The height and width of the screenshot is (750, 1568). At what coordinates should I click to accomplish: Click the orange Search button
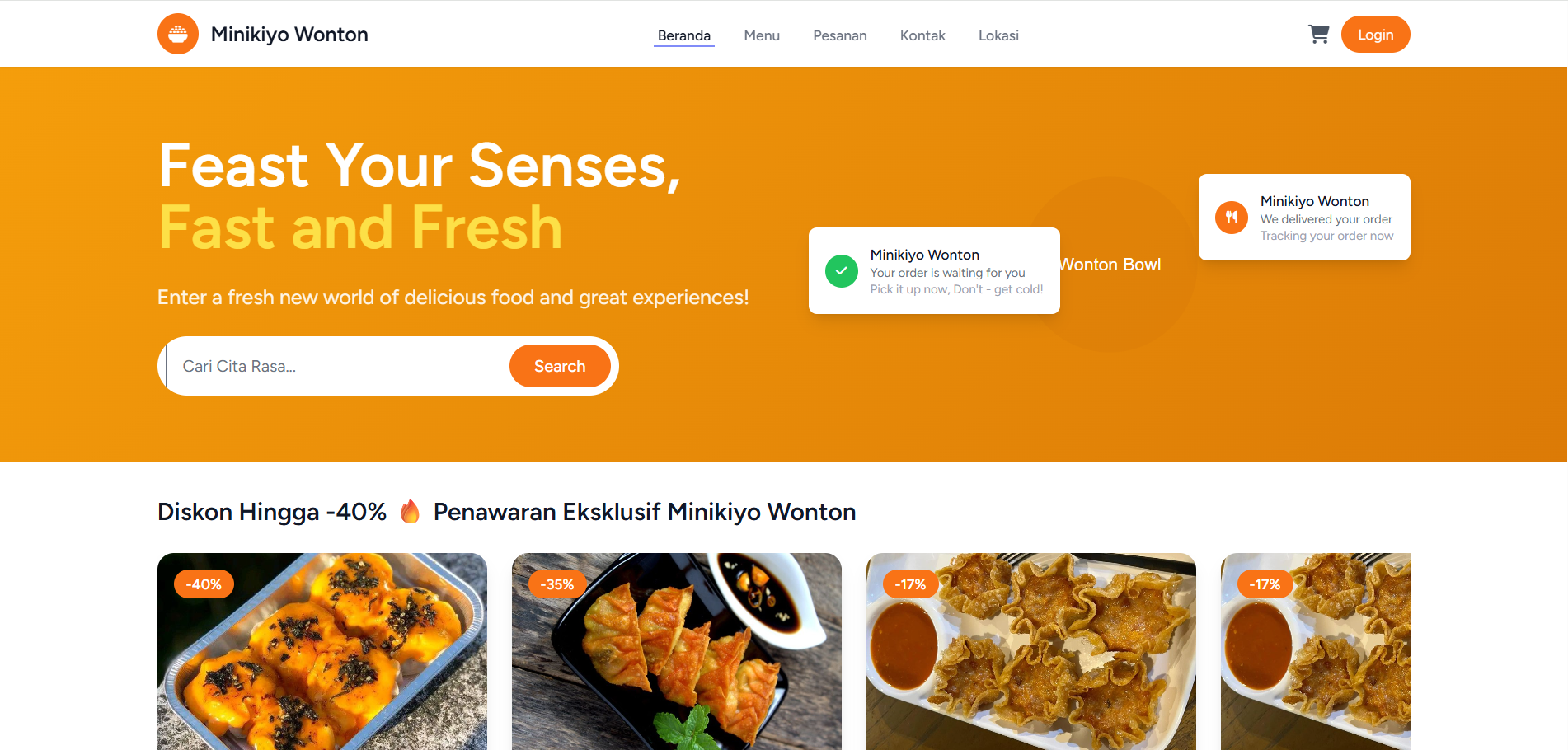tap(560, 366)
